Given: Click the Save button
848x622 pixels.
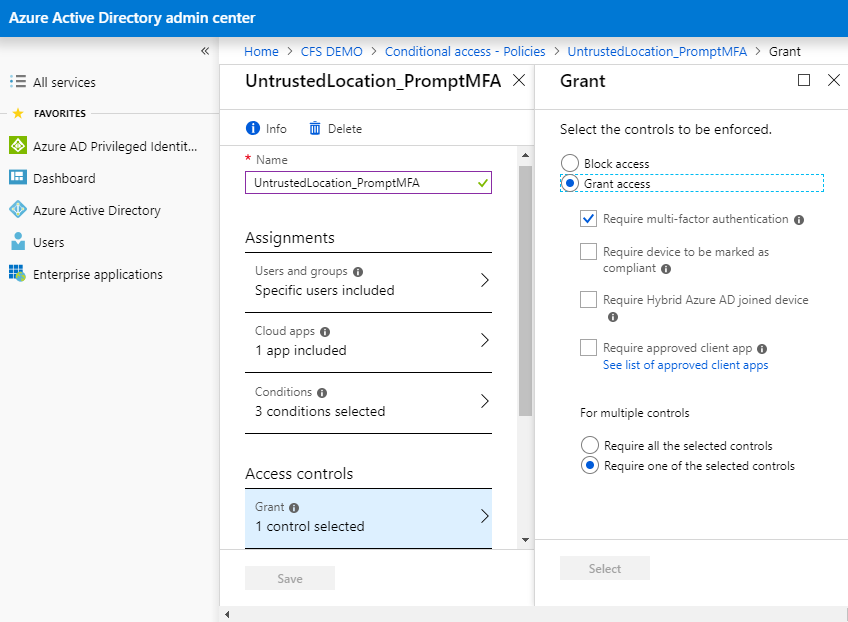Looking at the screenshot, I should (x=290, y=578).
